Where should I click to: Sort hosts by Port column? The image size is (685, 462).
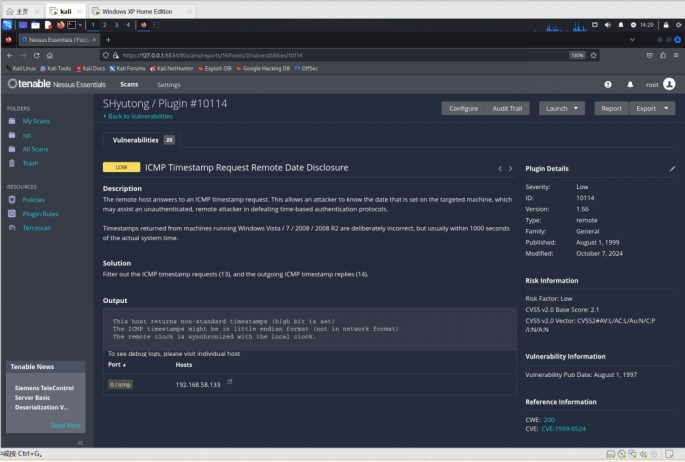117,365
